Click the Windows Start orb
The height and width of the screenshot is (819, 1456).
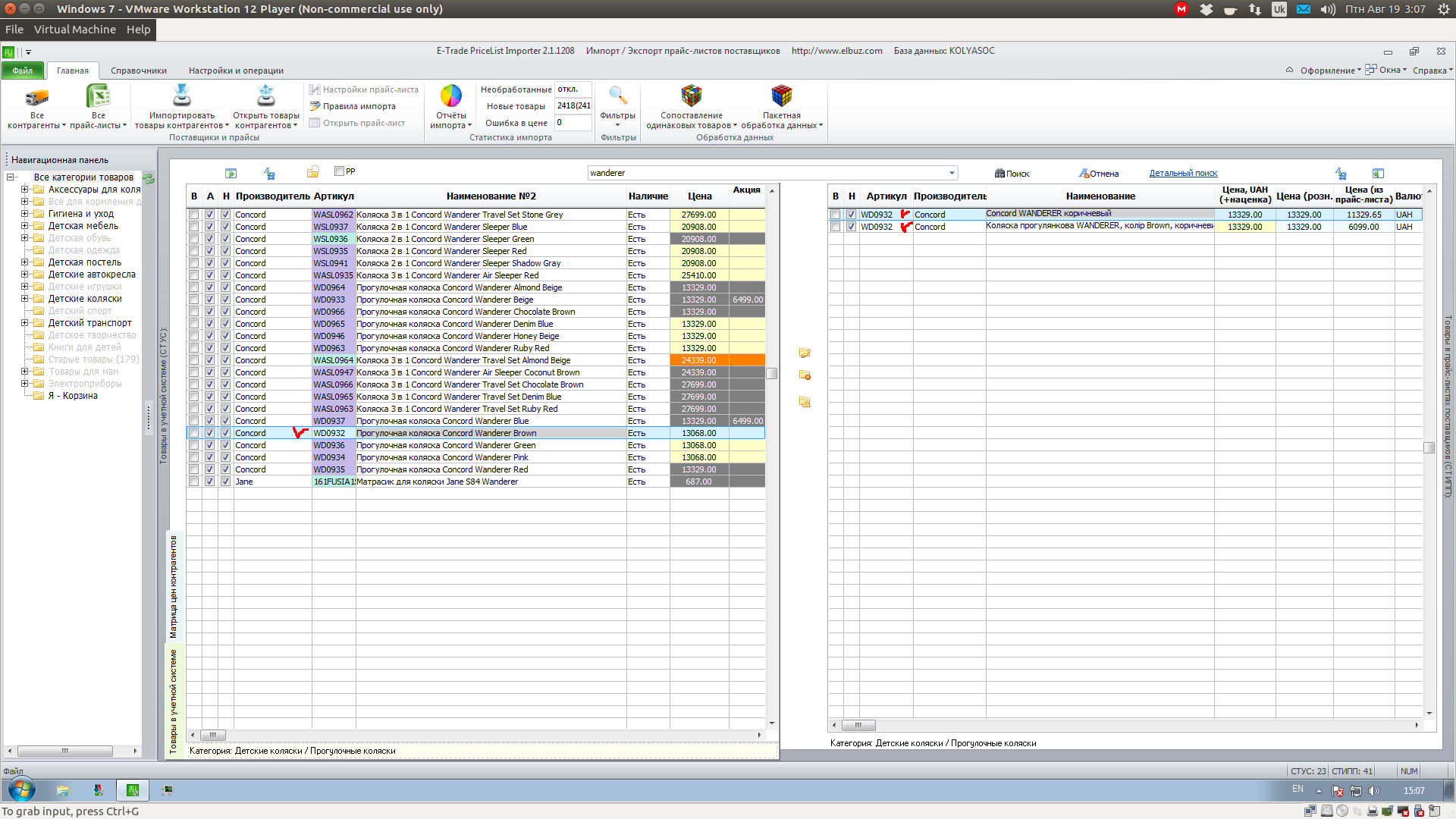[21, 790]
